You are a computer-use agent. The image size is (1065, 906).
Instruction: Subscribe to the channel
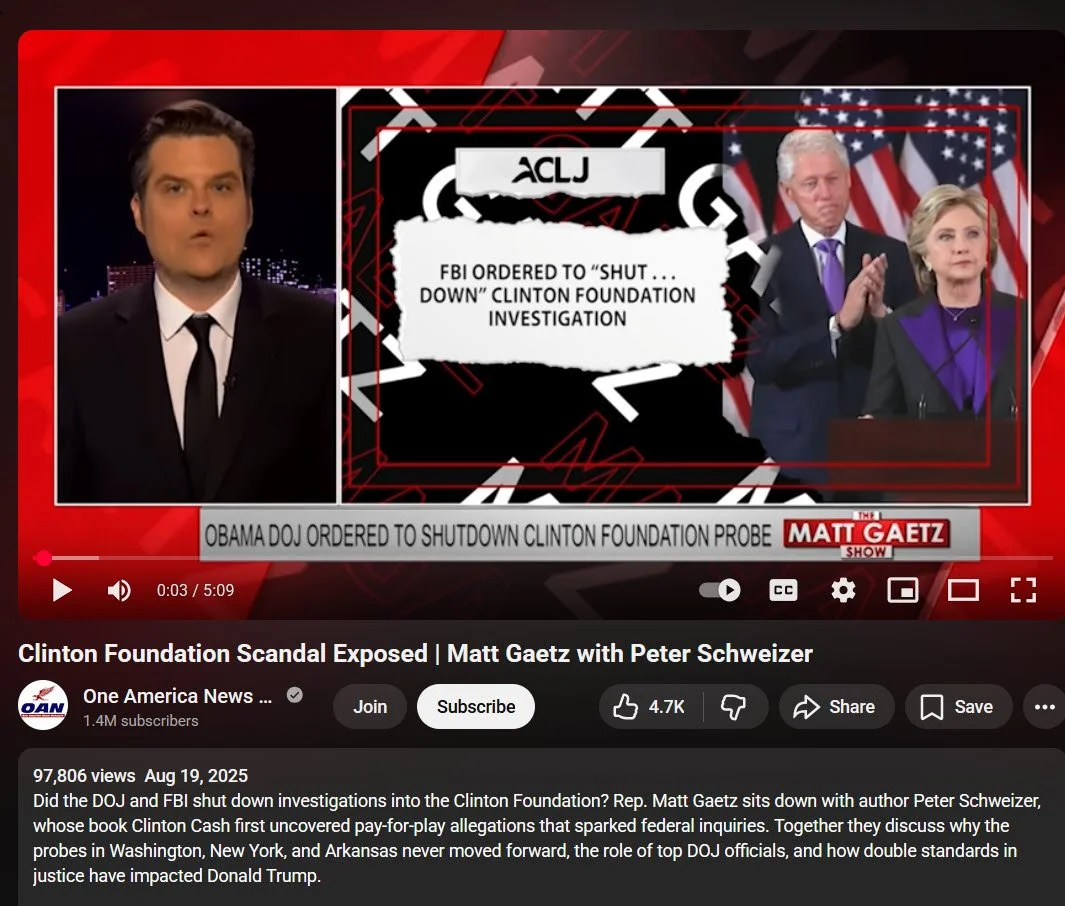pyautogui.click(x=475, y=706)
